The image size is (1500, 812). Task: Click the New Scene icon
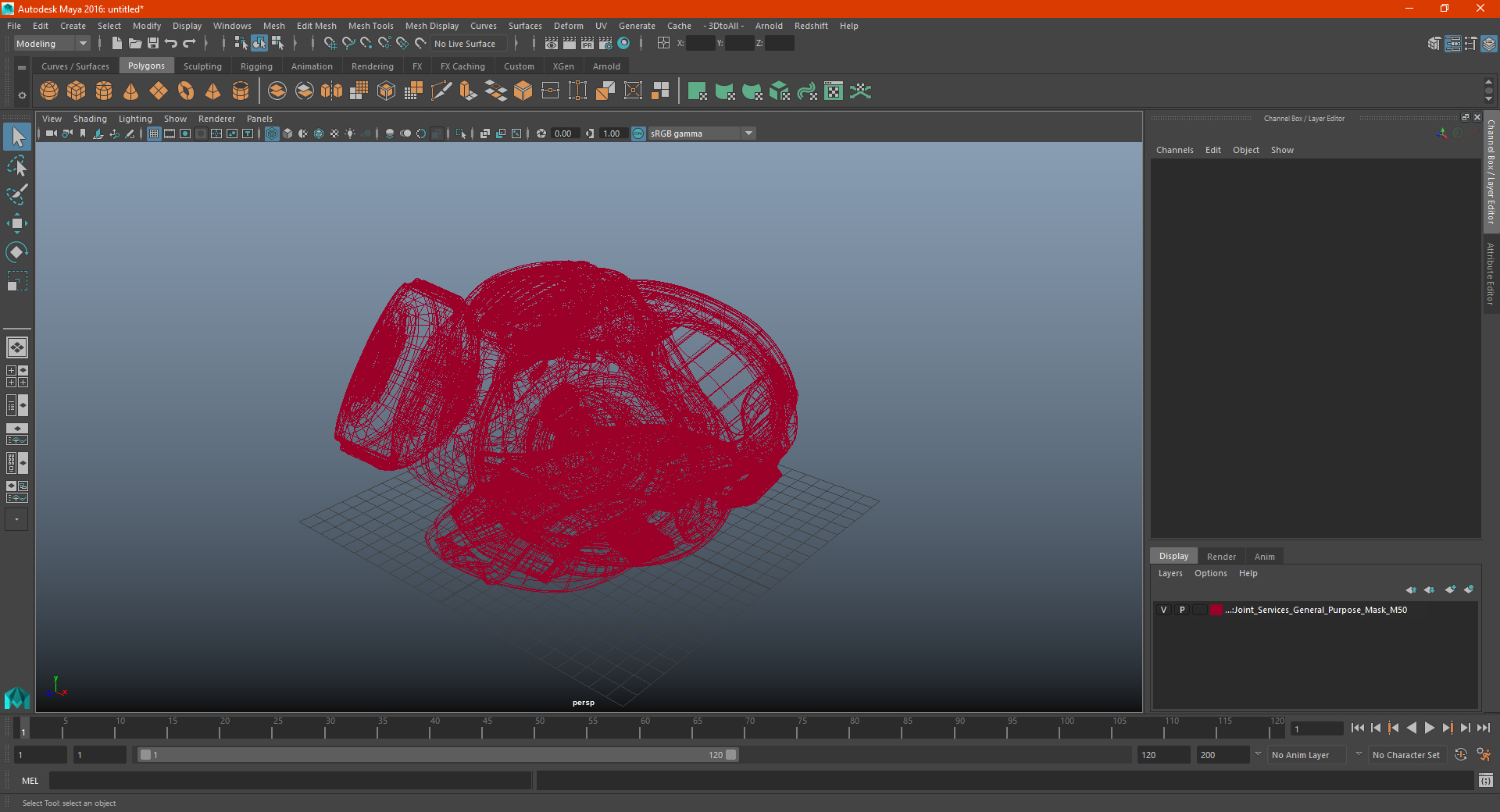(x=116, y=44)
